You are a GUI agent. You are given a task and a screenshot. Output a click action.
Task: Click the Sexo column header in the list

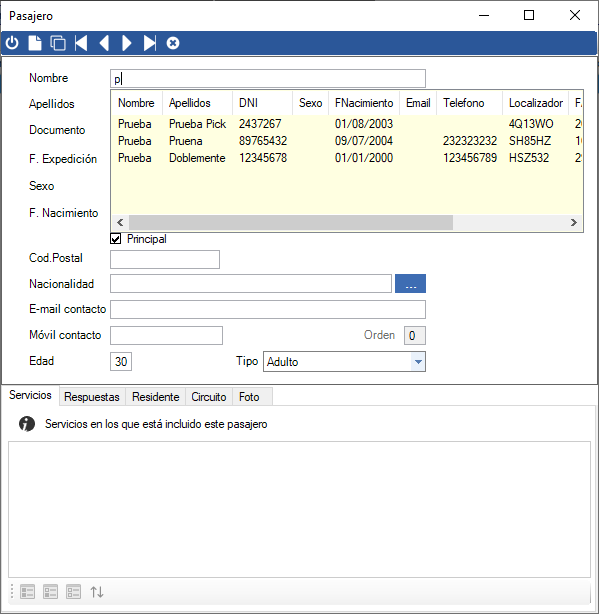tap(310, 103)
